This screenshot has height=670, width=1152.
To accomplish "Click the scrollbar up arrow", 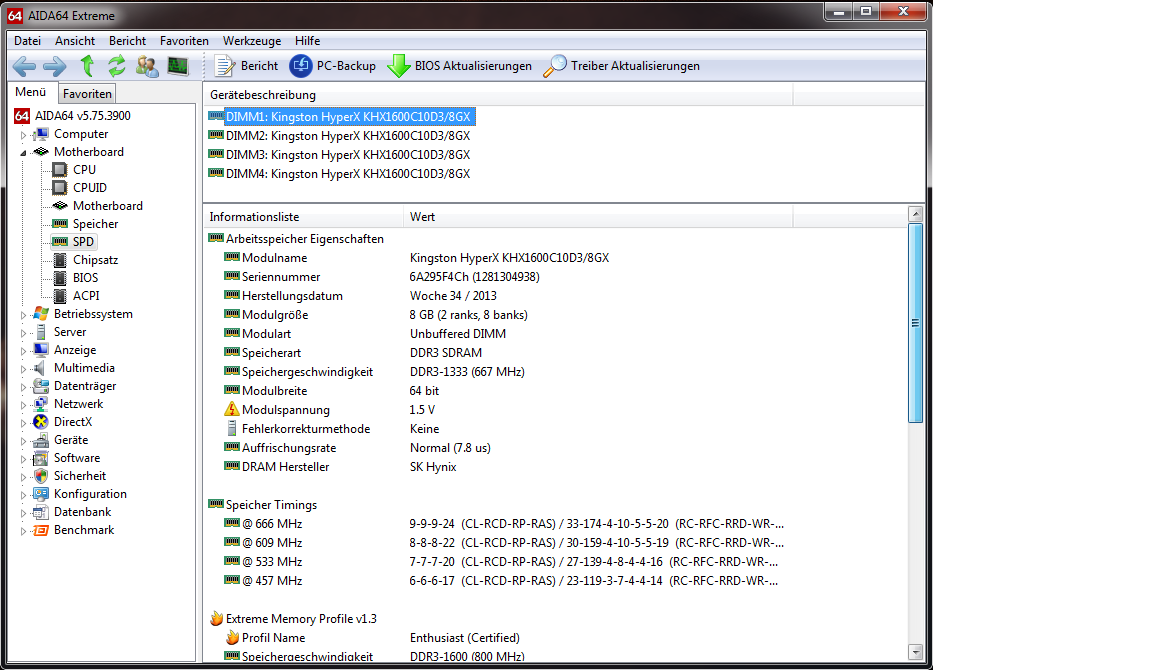I will coord(915,215).
